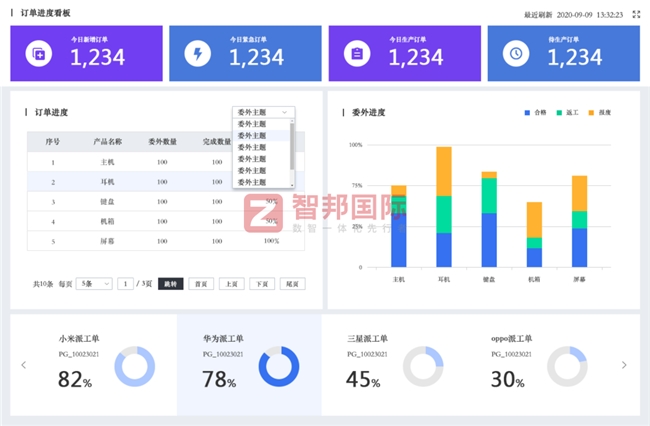
Task: Click the lightning icon on 今日紧急订单 card
Action: [198, 53]
